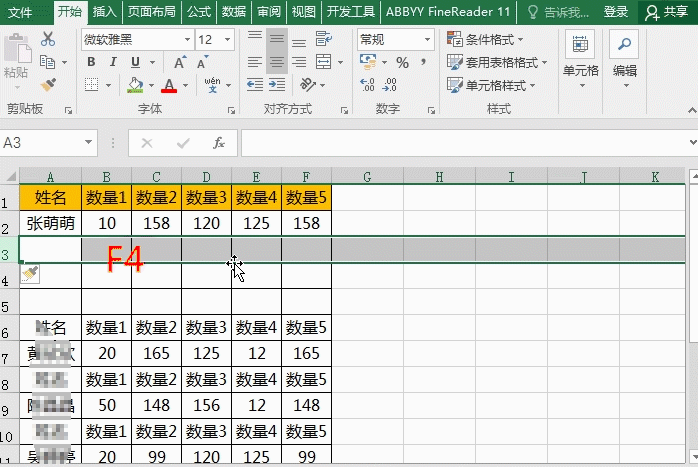
Task: Click the format painter tag near A4
Action: 30,274
